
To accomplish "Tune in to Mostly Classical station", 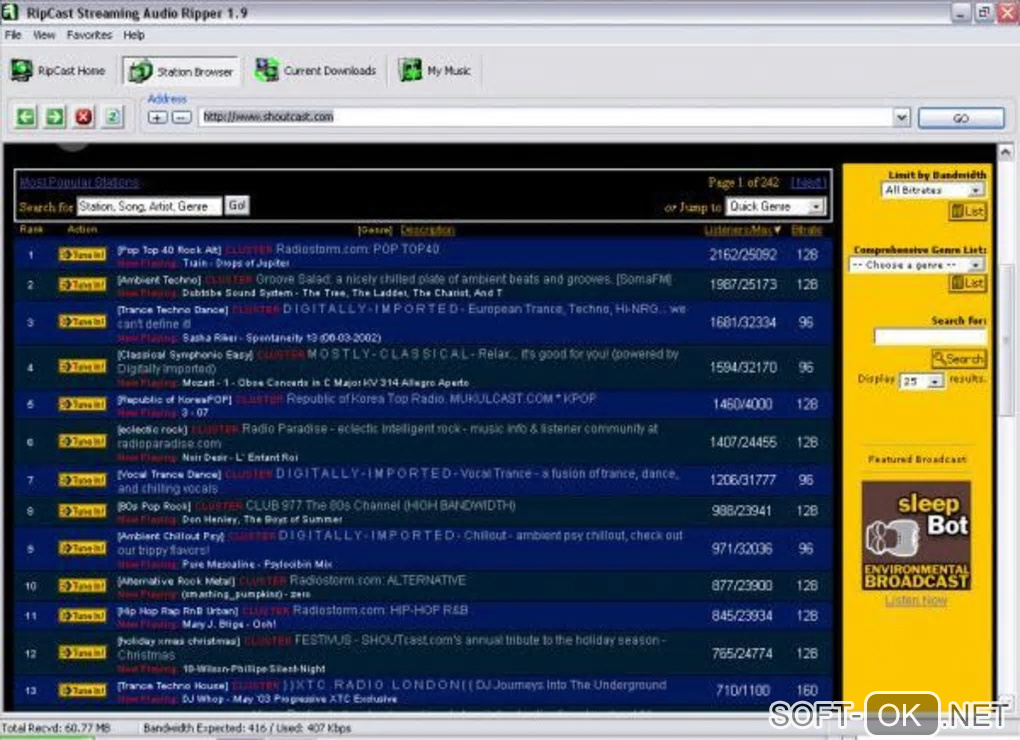I will 82,367.
